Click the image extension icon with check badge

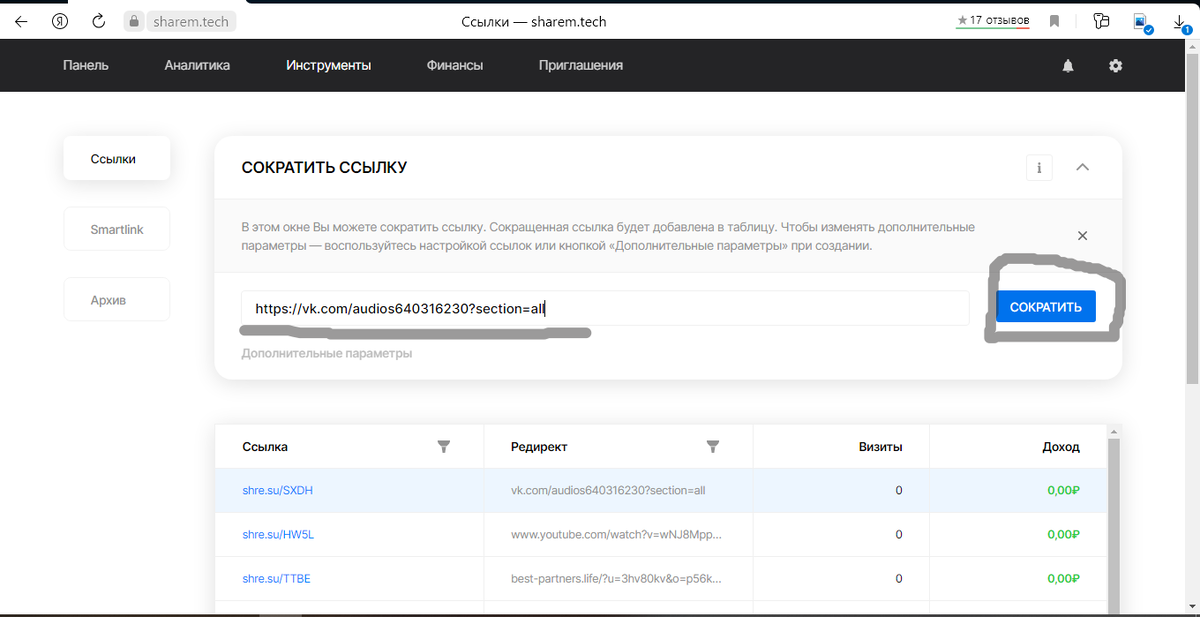click(1143, 22)
